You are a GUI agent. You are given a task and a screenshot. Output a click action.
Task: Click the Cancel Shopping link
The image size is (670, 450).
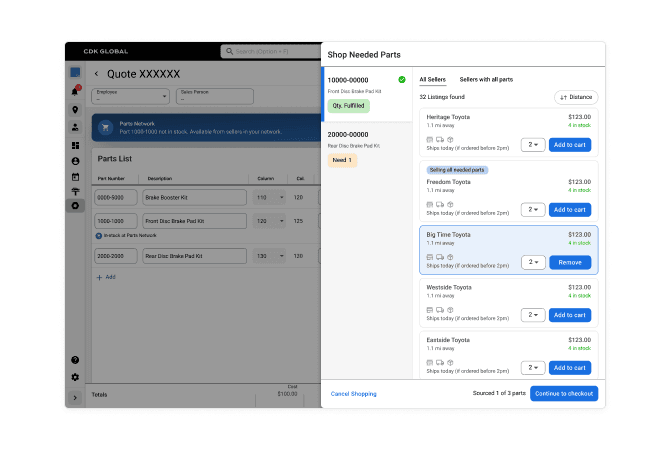point(354,394)
